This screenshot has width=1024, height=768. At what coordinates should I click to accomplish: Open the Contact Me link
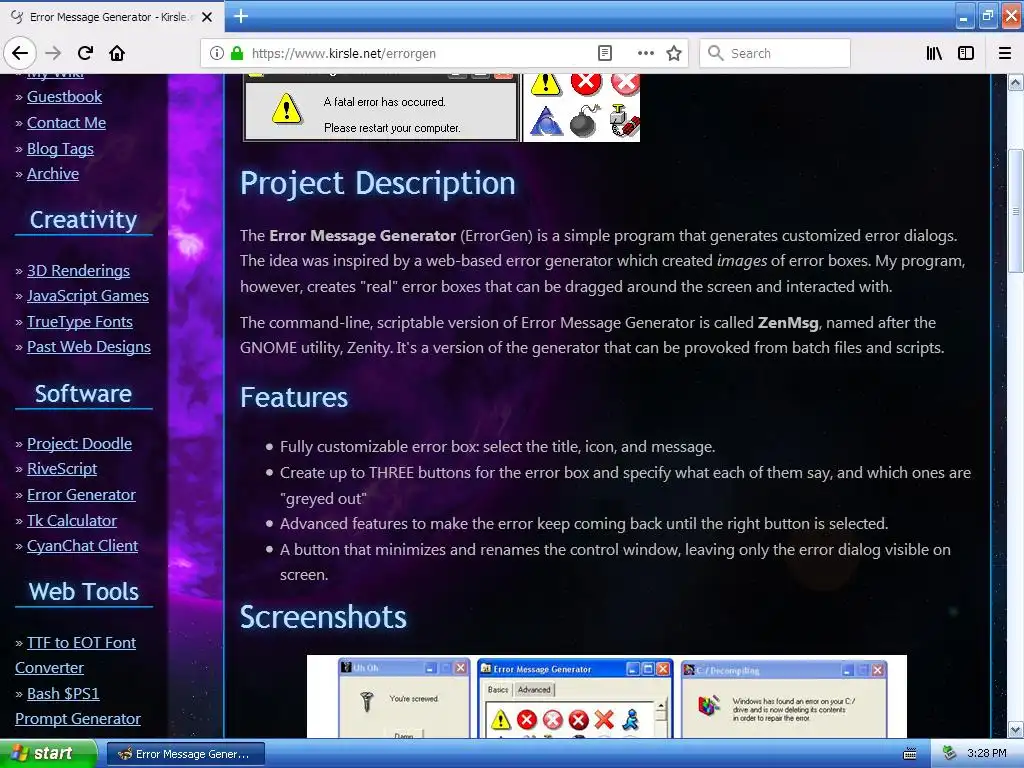(x=66, y=123)
